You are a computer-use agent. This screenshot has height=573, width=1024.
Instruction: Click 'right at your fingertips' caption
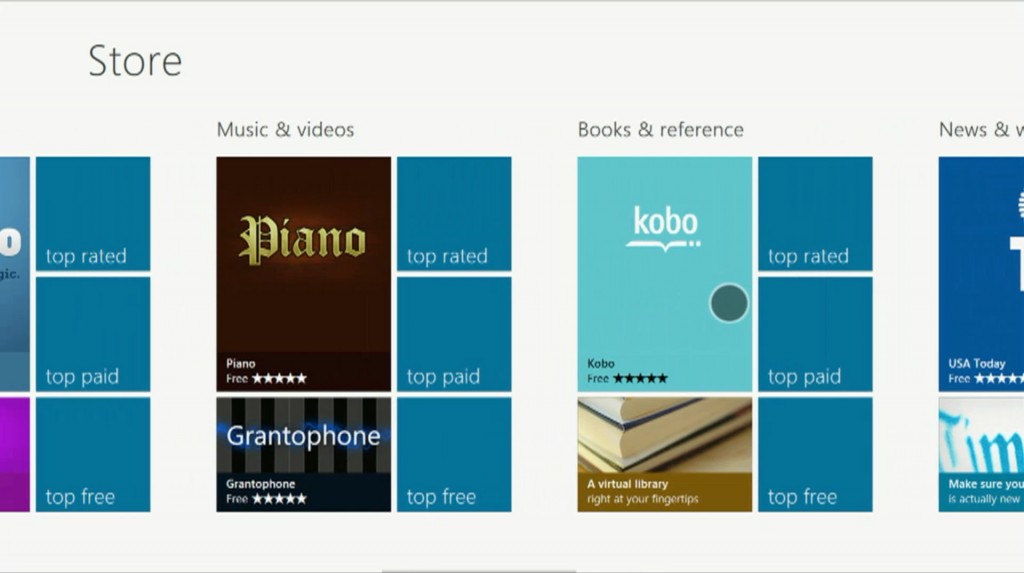pyautogui.click(x=643, y=499)
